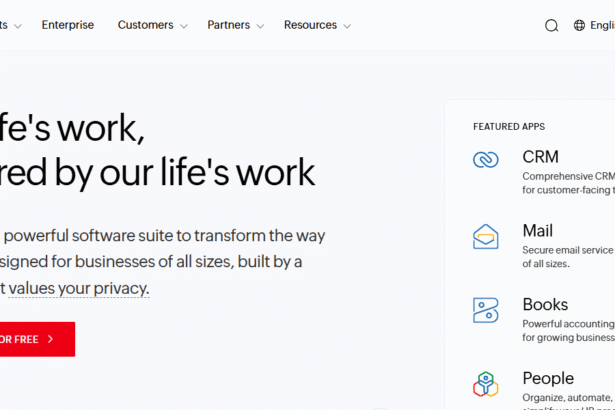Open the search magnifier icon
Image resolution: width=615 pixels, height=410 pixels.
click(x=551, y=26)
